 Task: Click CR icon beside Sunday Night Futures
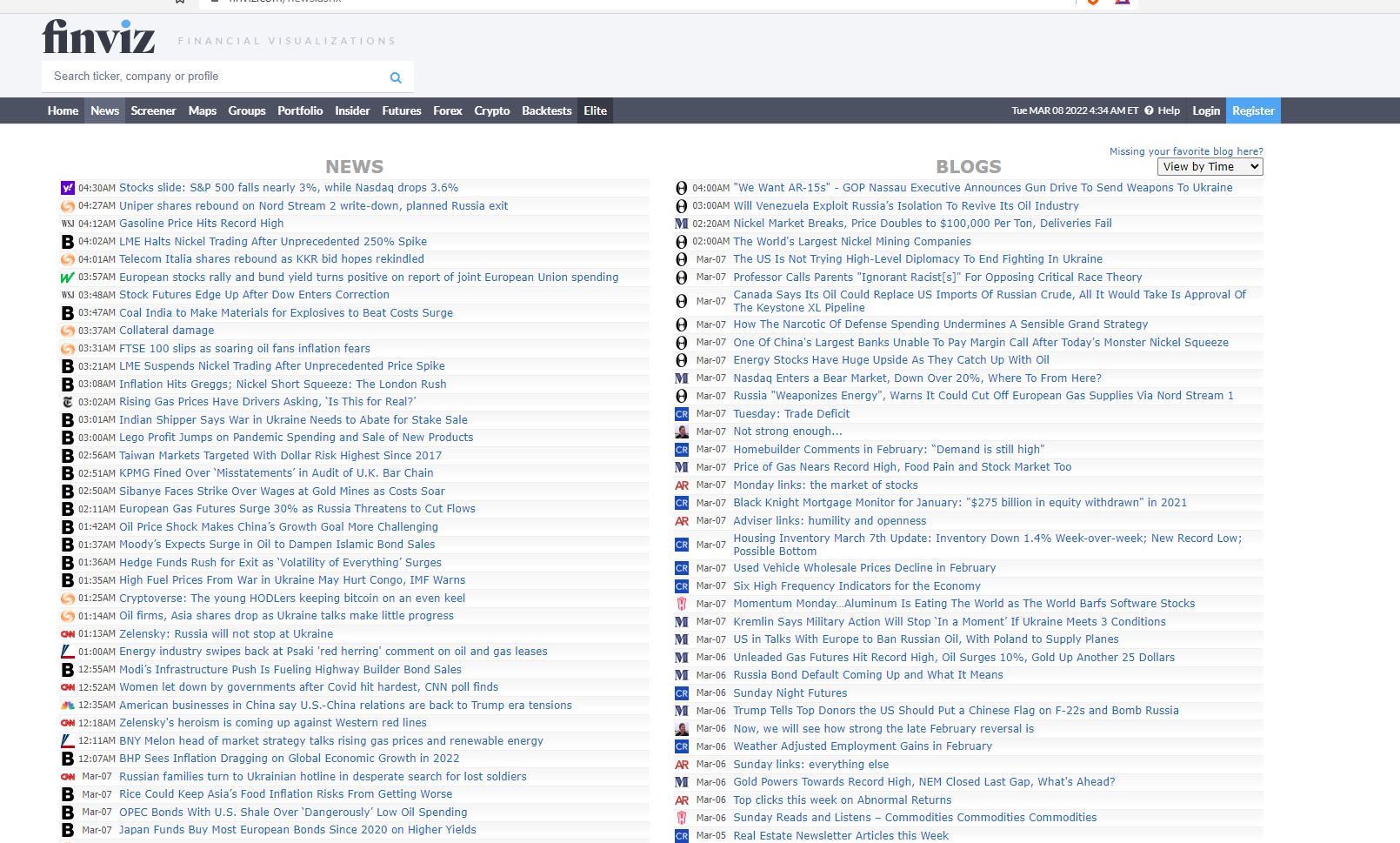coord(682,693)
